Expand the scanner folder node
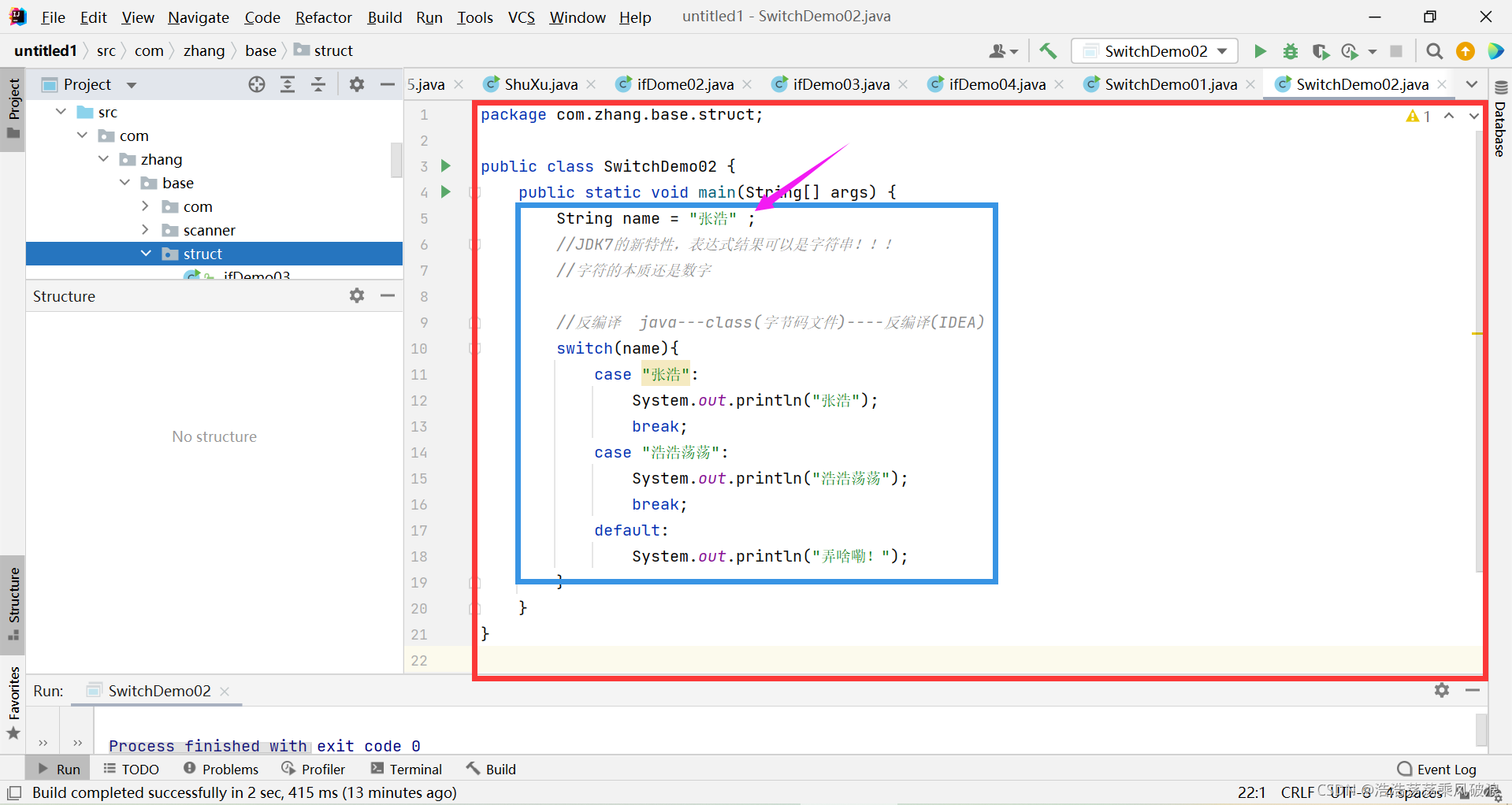The image size is (1512, 805). 145,230
